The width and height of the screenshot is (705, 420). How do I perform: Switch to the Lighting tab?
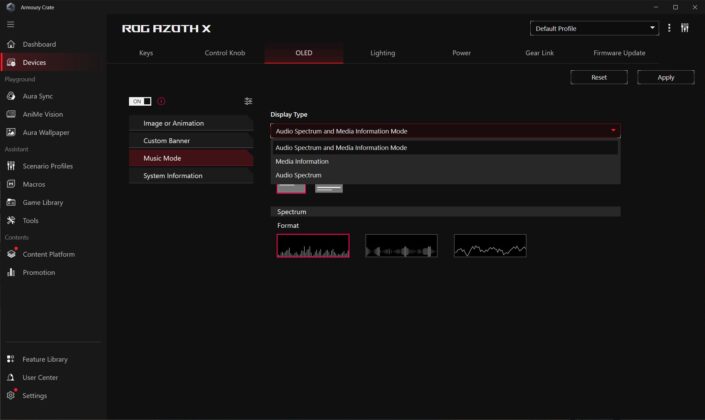point(383,53)
